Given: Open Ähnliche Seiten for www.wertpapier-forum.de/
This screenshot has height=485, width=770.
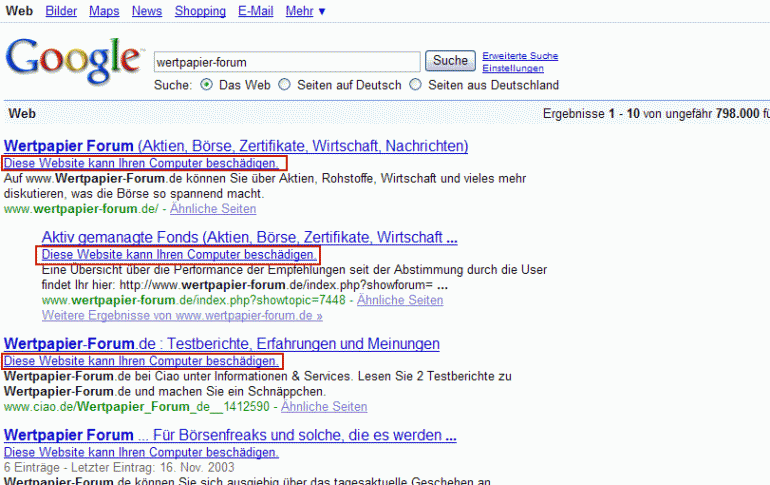Looking at the screenshot, I should click(213, 209).
